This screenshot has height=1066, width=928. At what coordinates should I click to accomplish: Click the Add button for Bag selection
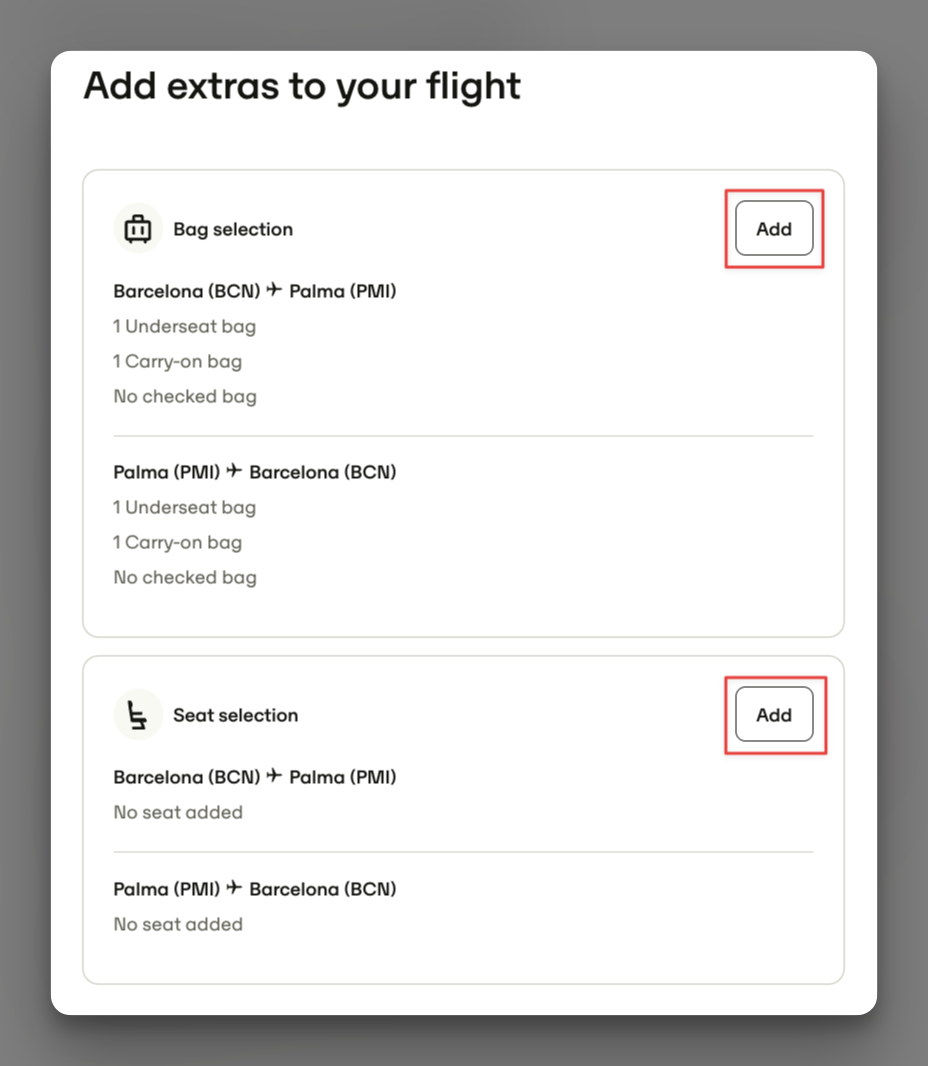(774, 228)
